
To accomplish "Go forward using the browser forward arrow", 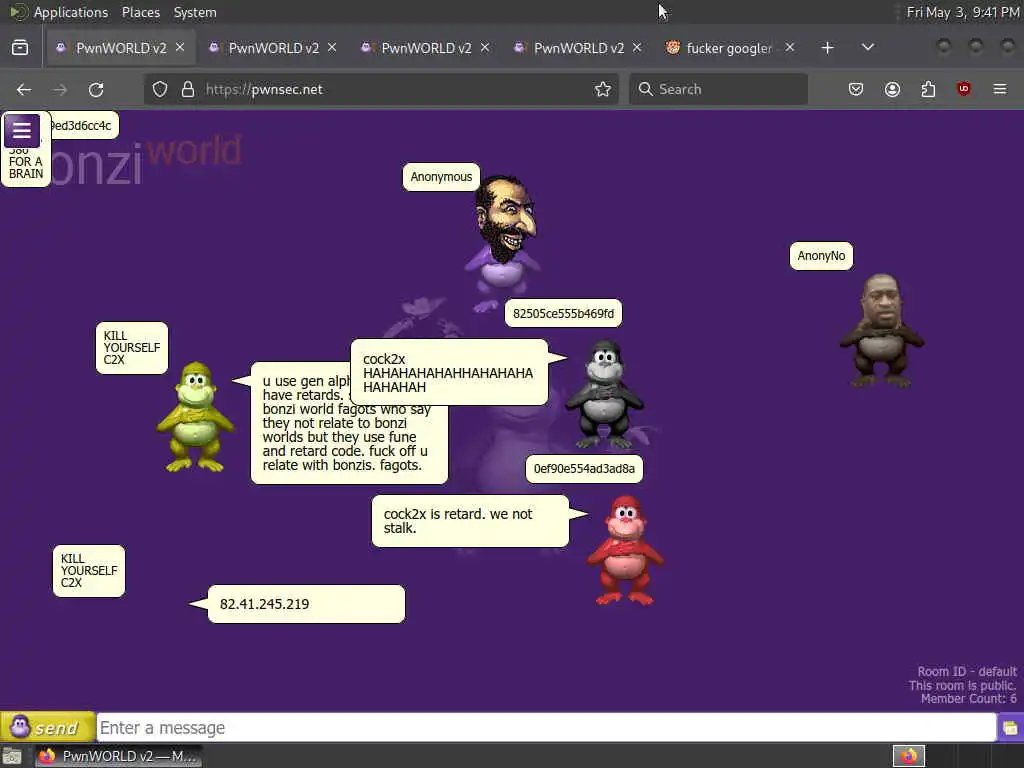I will 60,89.
